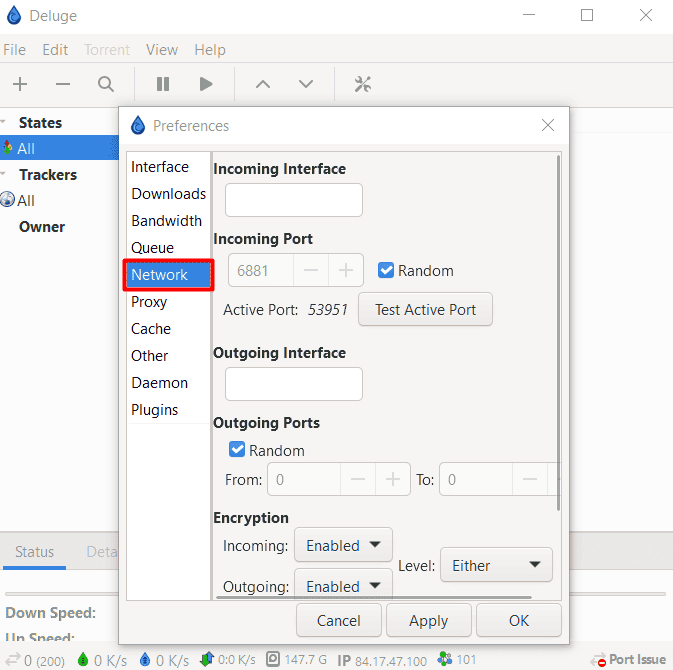Select the Bandwidth preferences category
The height and width of the screenshot is (670, 673).
point(167,221)
